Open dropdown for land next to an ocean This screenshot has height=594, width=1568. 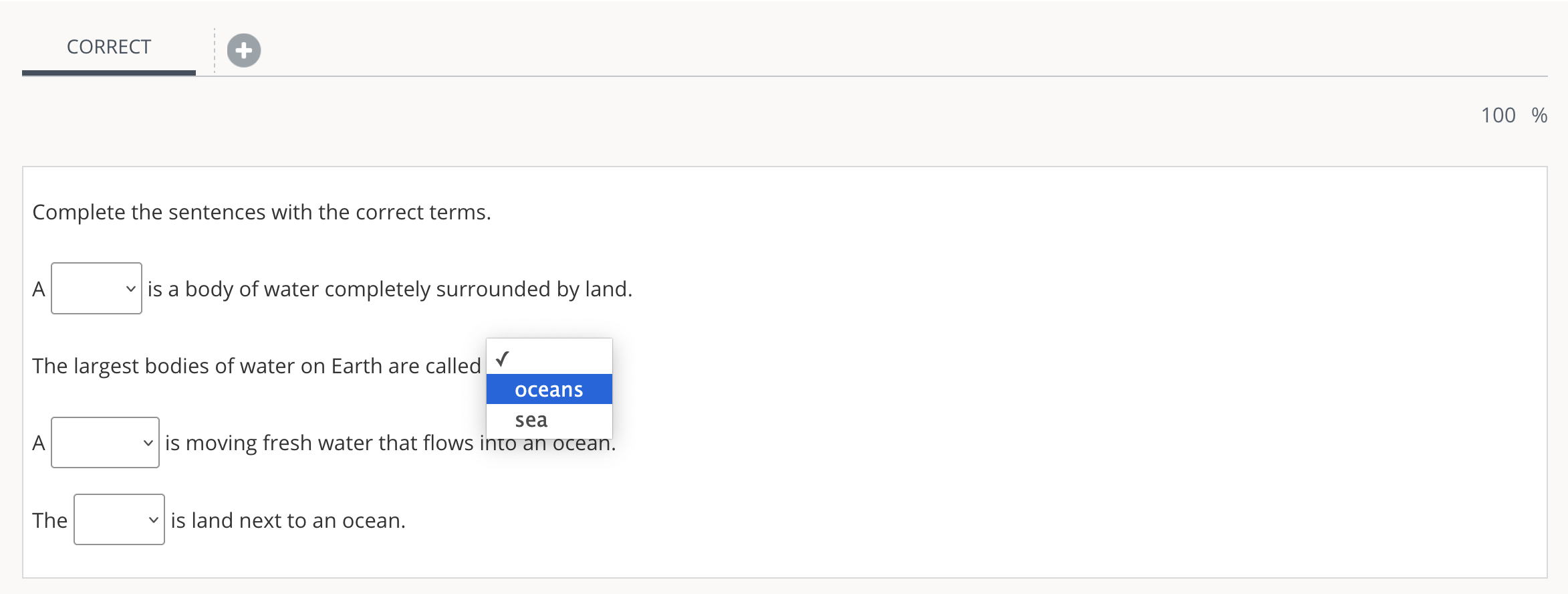pos(119,520)
